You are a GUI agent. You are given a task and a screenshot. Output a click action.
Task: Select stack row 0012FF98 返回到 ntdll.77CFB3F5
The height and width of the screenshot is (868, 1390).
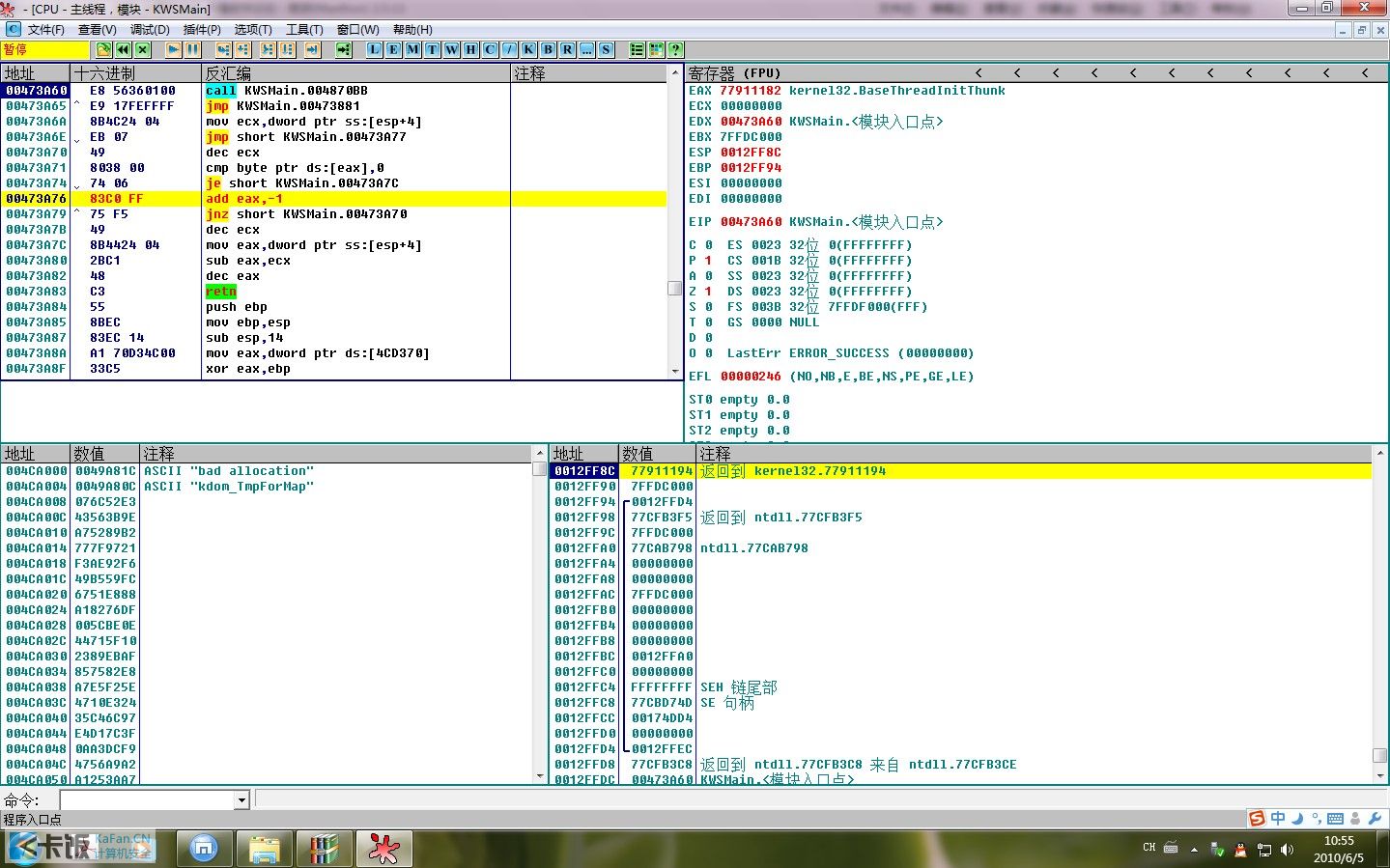(x=961, y=518)
